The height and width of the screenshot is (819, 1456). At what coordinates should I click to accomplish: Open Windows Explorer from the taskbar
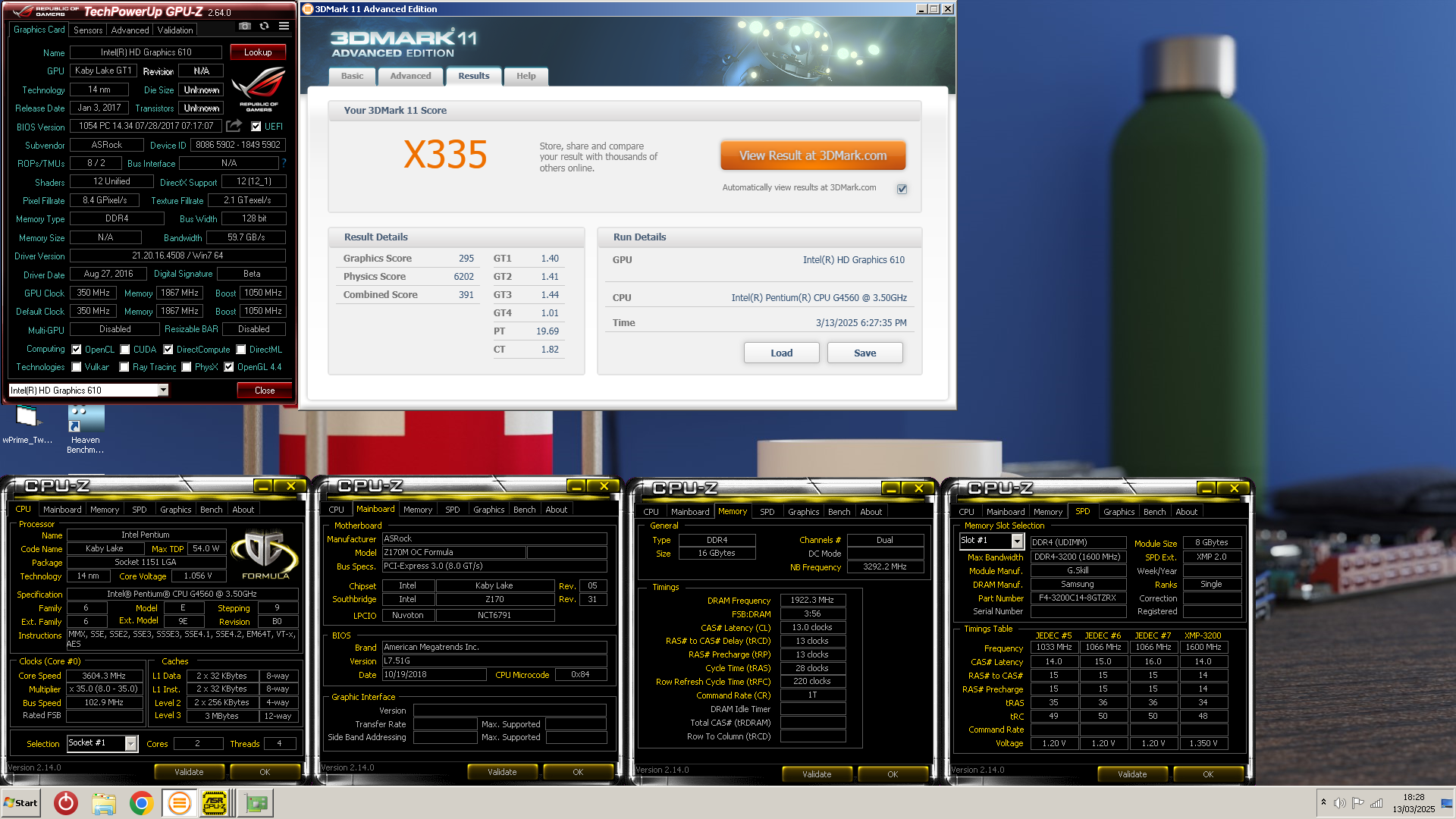pyautogui.click(x=104, y=802)
